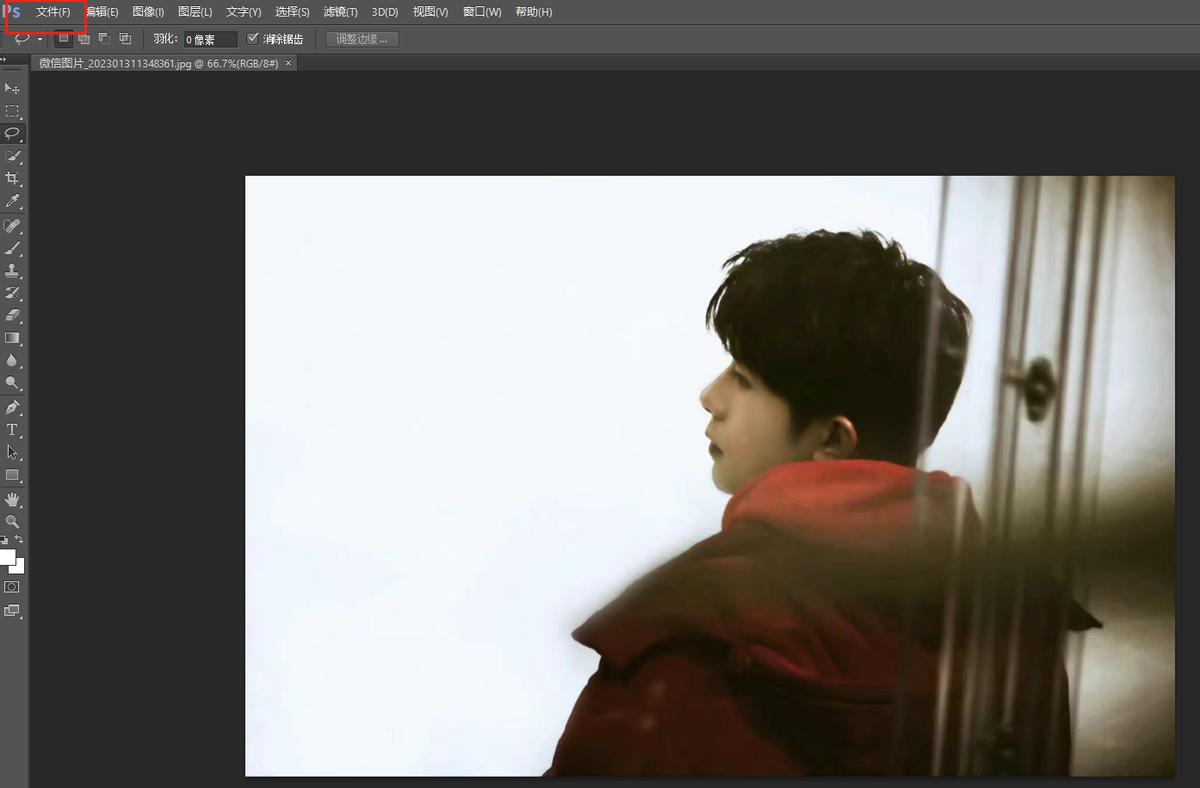Select the Horizontal Type tool
The width and height of the screenshot is (1200, 788).
tap(12, 430)
